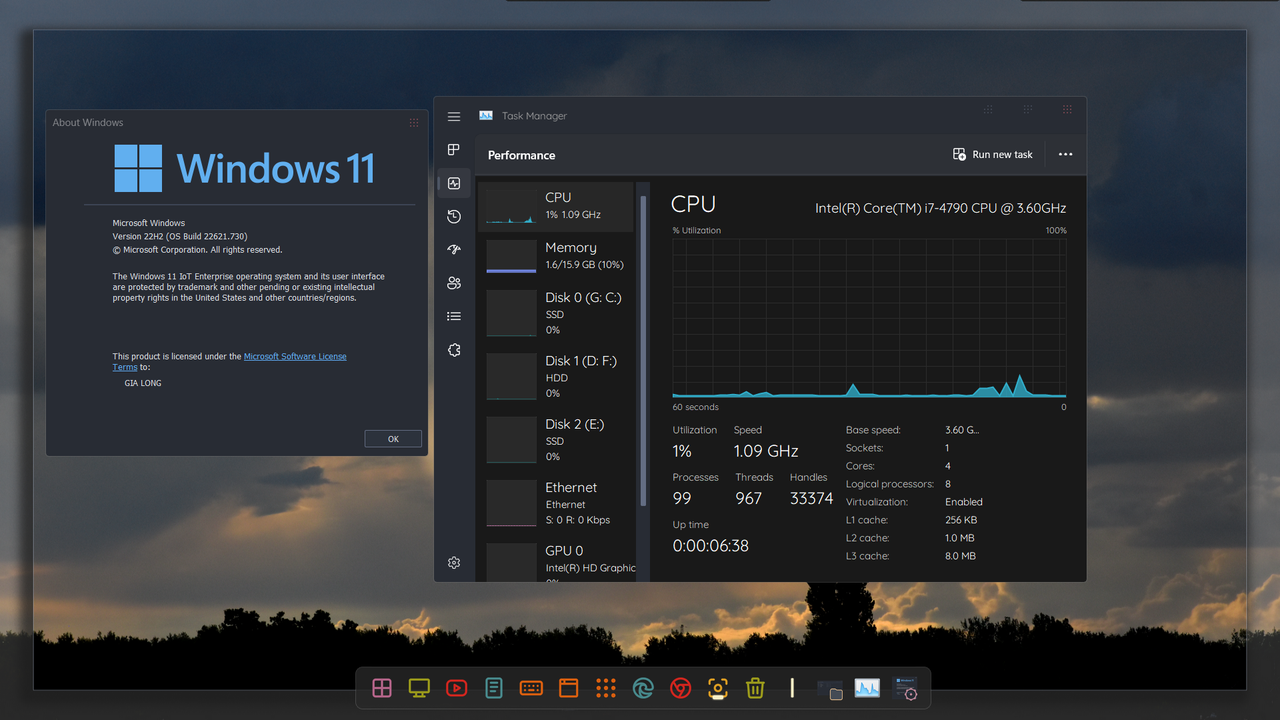Open the Services view in Task Manager
Image resolution: width=1280 pixels, height=720 pixels.
pos(453,350)
